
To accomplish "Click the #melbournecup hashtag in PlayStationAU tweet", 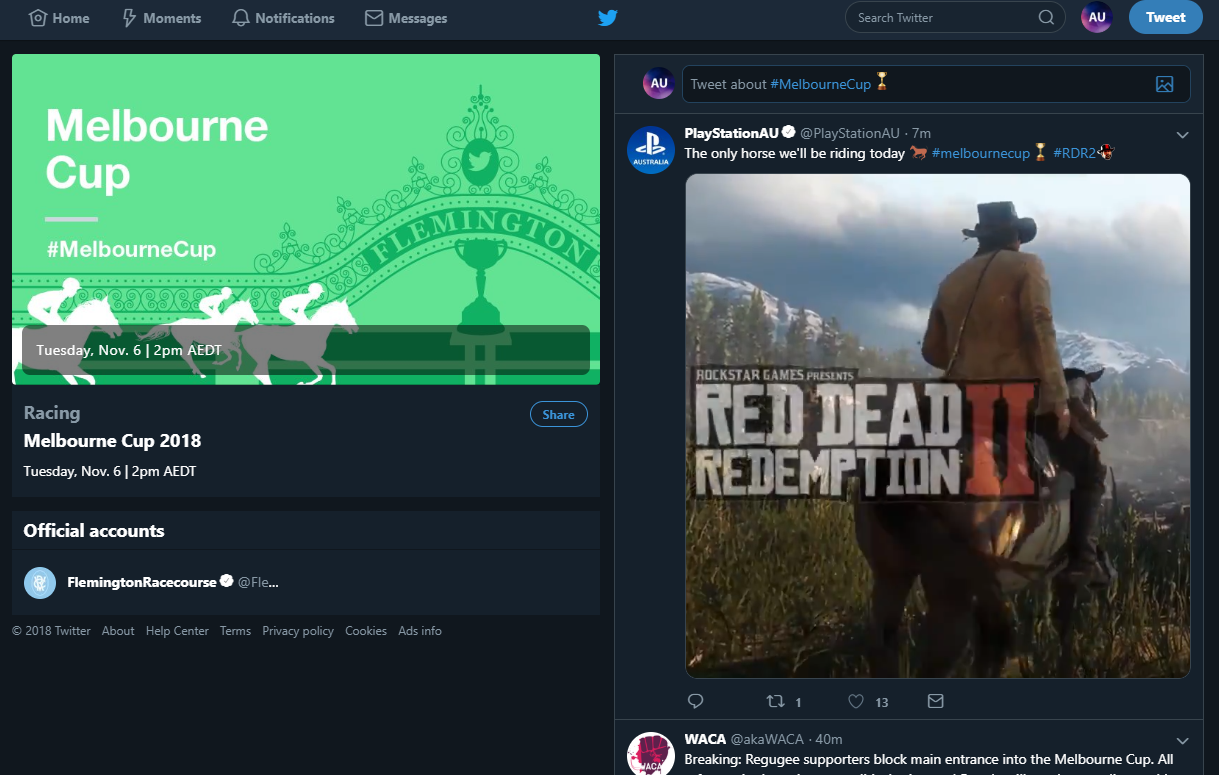I will click(980, 153).
